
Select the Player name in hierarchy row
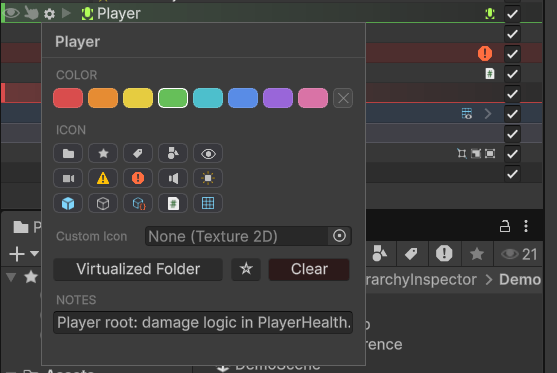(119, 14)
